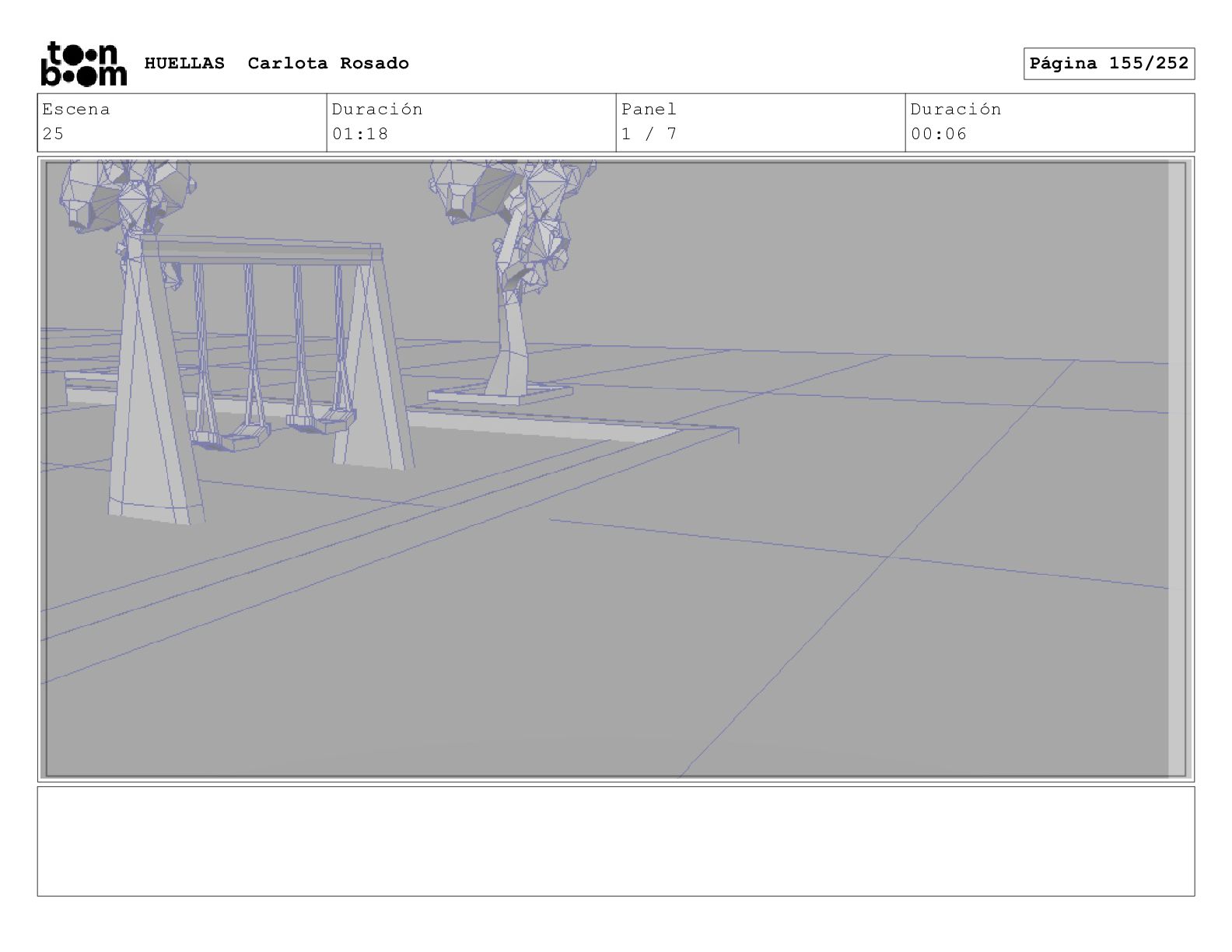Click the author name Carlota Rosado
The height and width of the screenshot is (952, 1232).
tap(328, 63)
